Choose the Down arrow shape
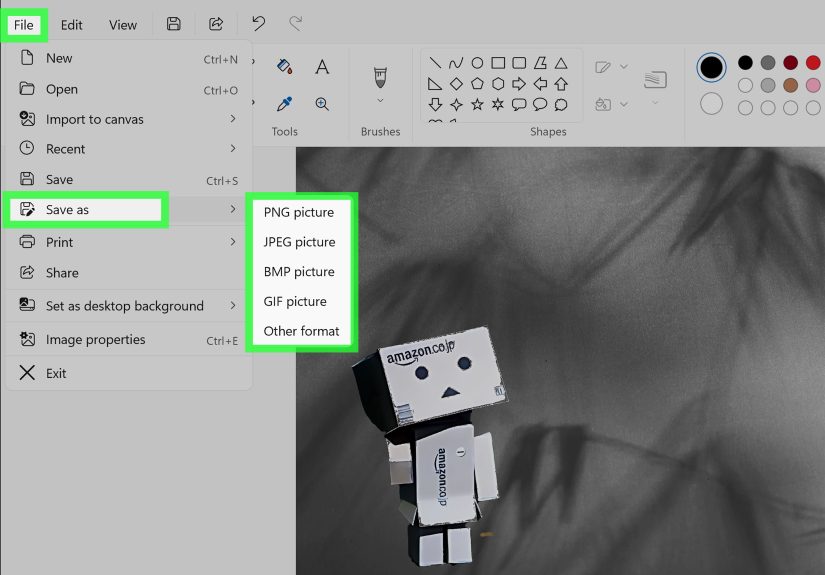Image resolution: width=825 pixels, height=575 pixels. pyautogui.click(x=435, y=104)
